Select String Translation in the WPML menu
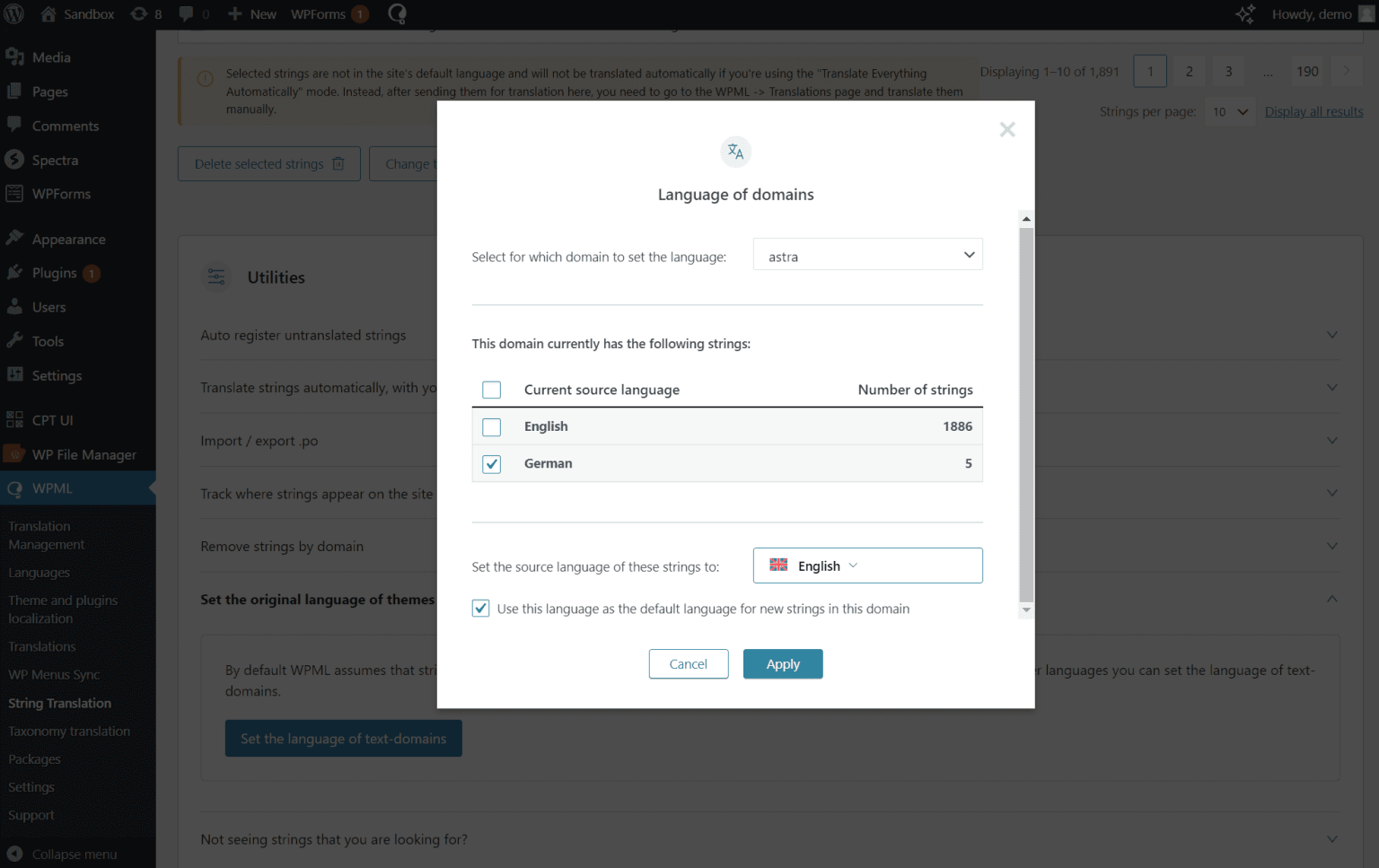 (x=58, y=703)
